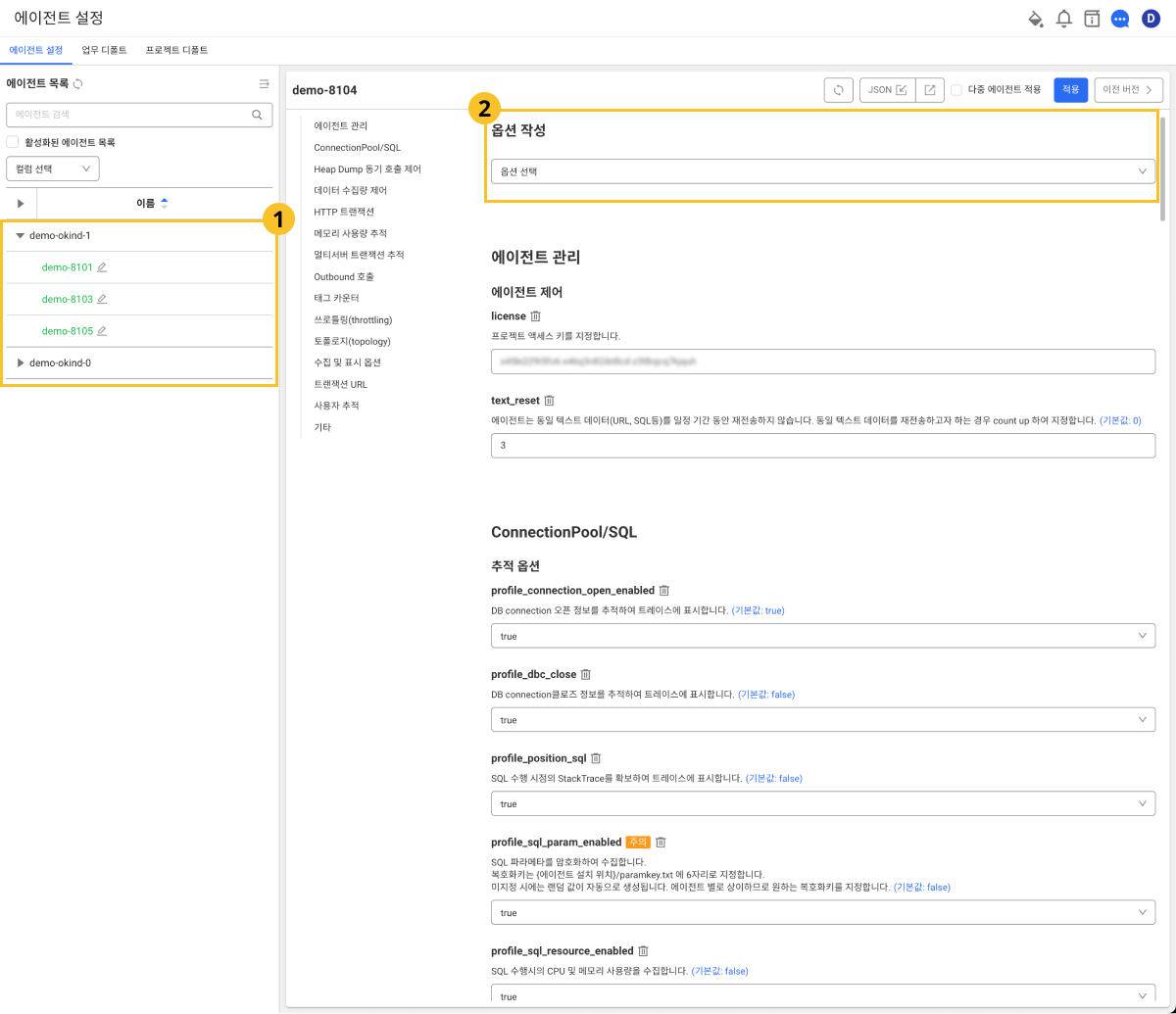This screenshot has width=1176, height=1014.
Task: Switch to 에이전트 설정 tab
Action: pos(35,50)
